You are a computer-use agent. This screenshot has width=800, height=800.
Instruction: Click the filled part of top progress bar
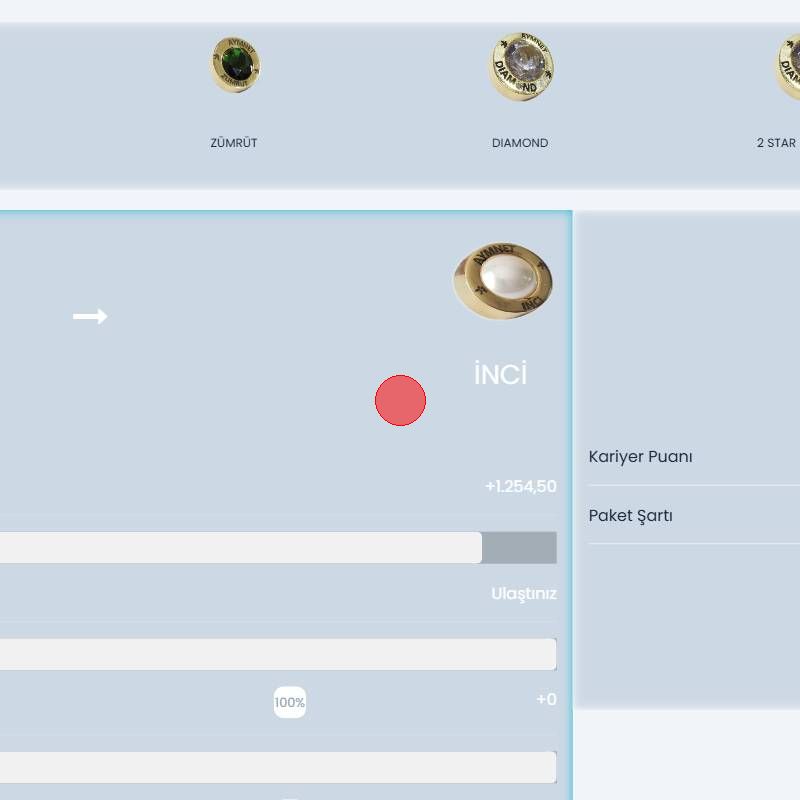pyautogui.click(x=240, y=548)
